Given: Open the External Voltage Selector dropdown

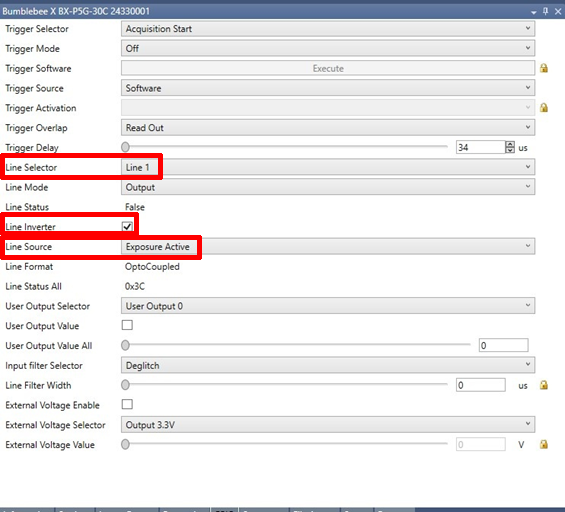Looking at the screenshot, I should click(328, 425).
